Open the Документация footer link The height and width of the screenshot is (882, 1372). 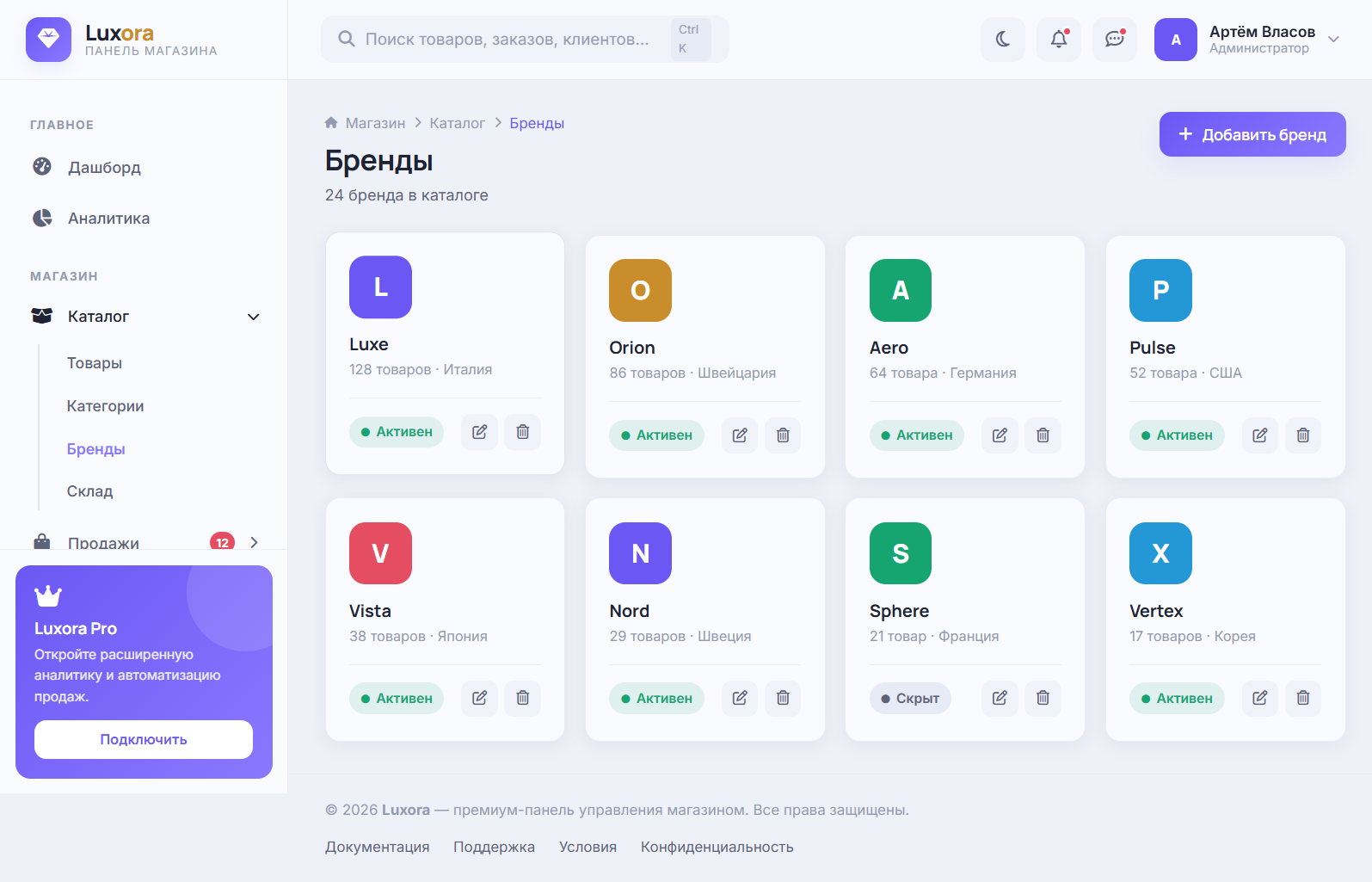pyautogui.click(x=378, y=847)
